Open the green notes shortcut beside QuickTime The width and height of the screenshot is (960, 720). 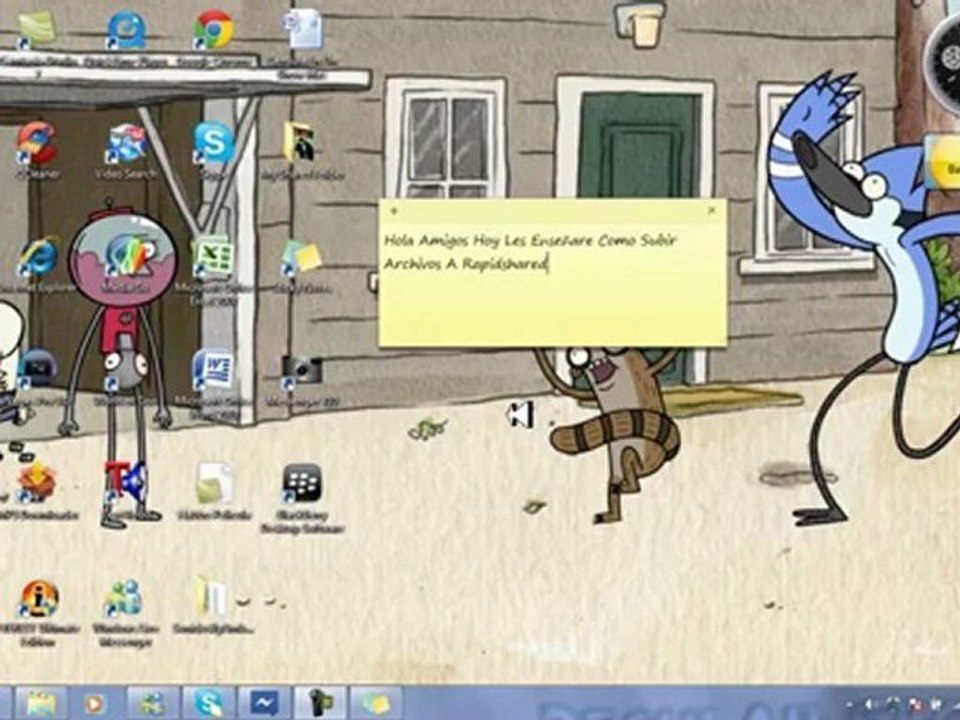[x=36, y=29]
